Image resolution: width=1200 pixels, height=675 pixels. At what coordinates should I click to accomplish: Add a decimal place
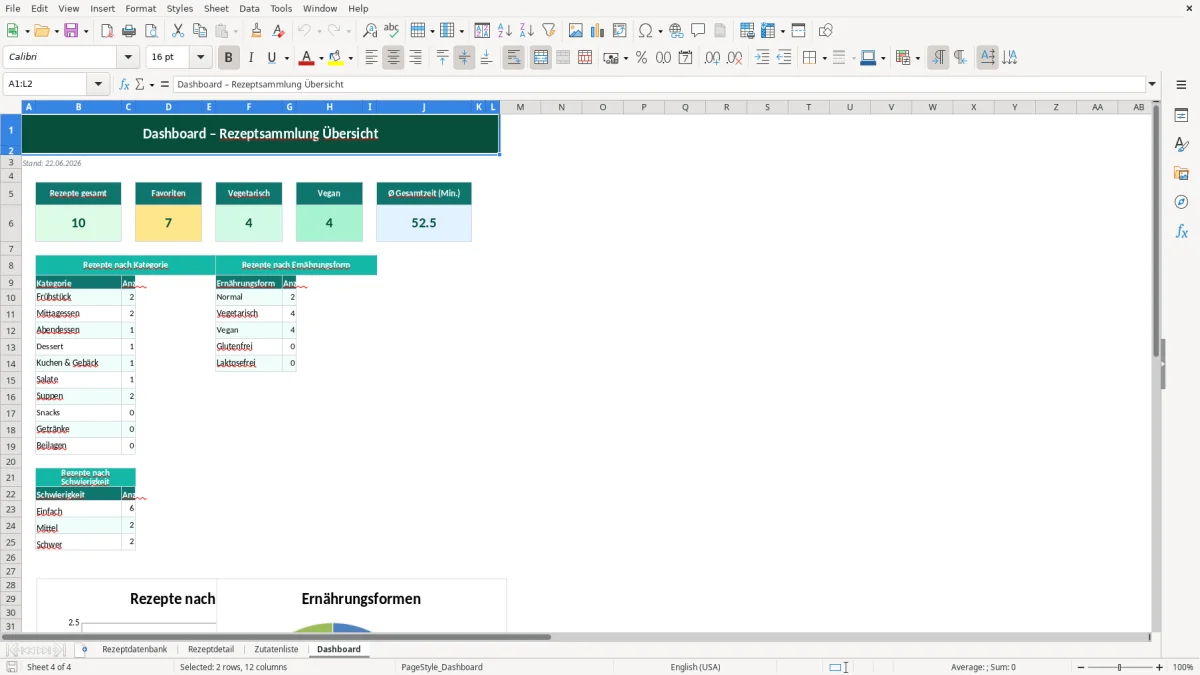pyautogui.click(x=712, y=58)
